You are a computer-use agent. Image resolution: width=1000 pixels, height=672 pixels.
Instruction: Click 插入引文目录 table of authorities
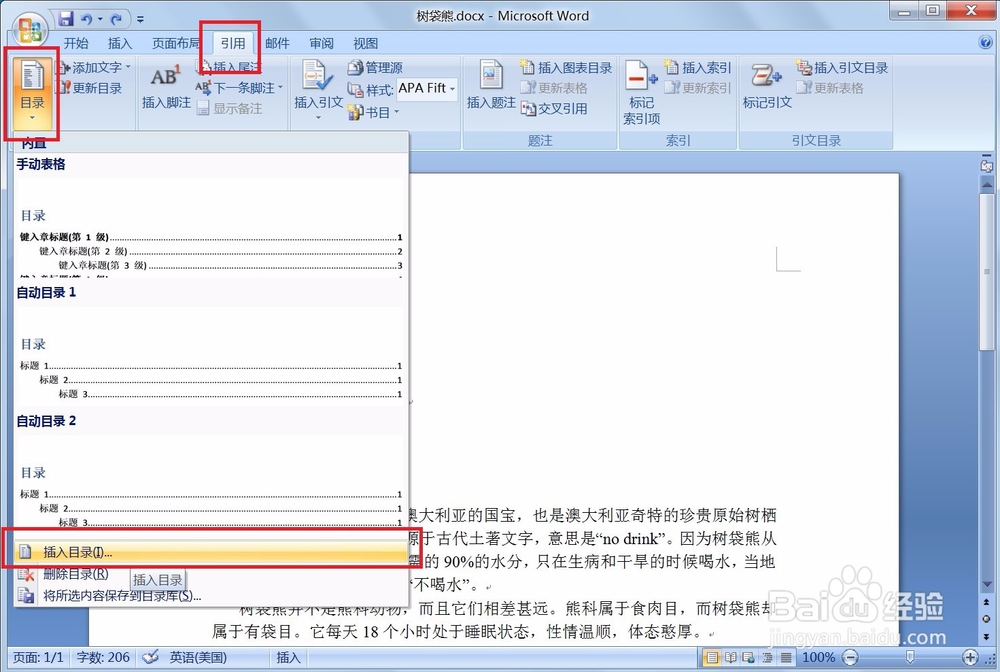click(842, 68)
